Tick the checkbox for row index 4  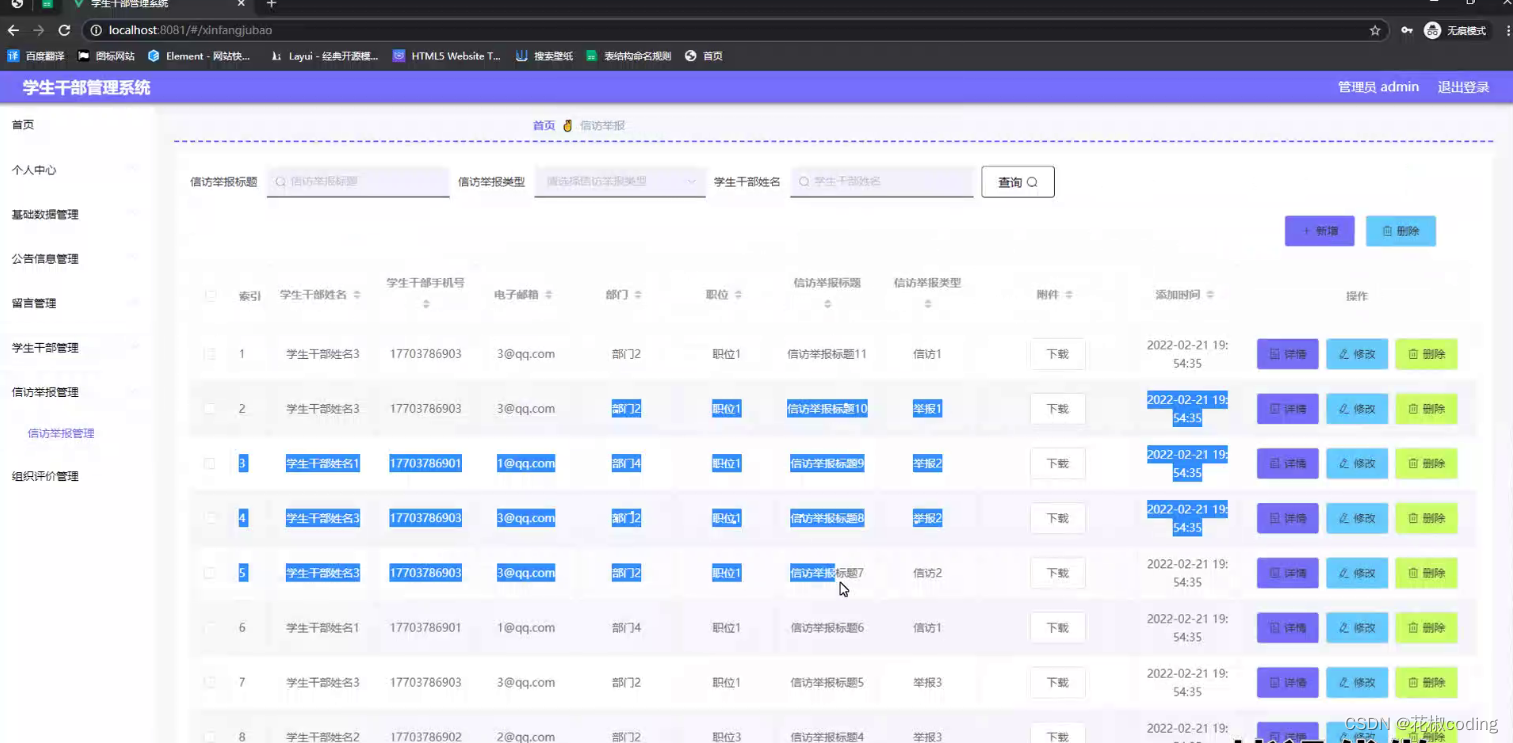click(x=210, y=518)
